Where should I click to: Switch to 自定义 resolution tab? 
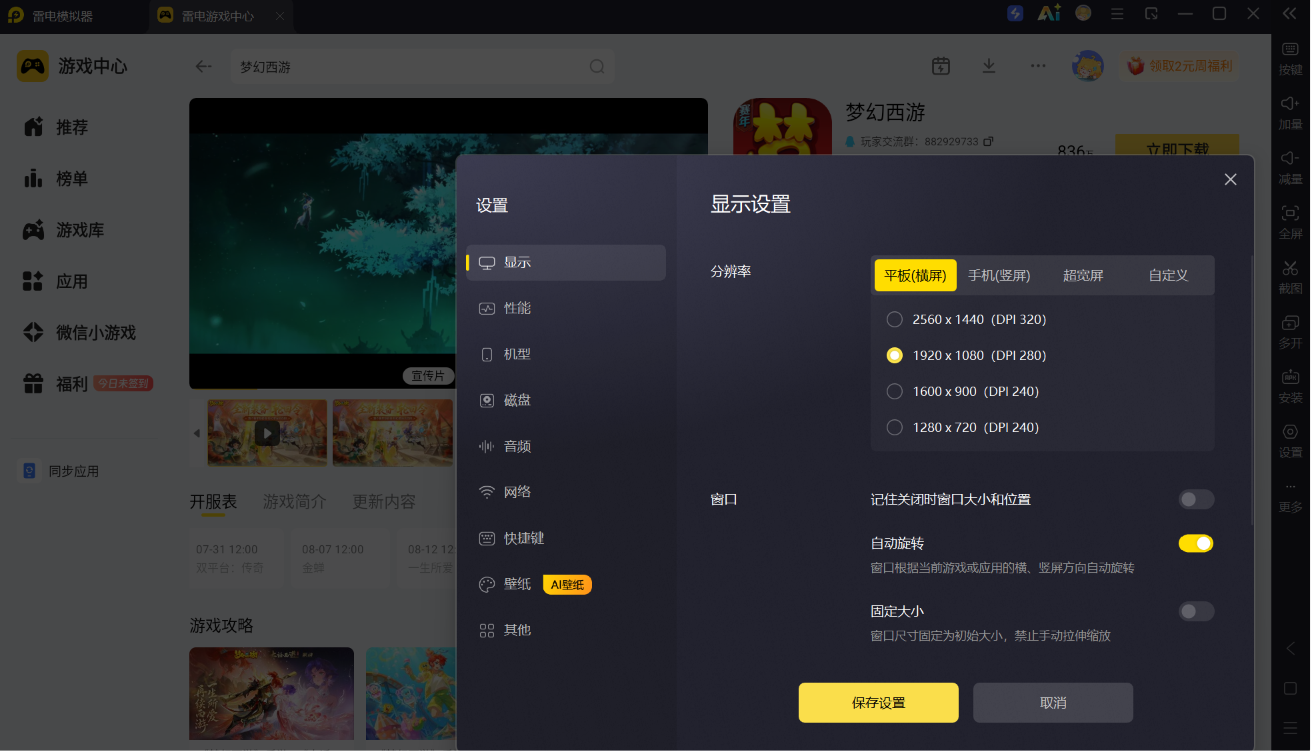click(1168, 275)
